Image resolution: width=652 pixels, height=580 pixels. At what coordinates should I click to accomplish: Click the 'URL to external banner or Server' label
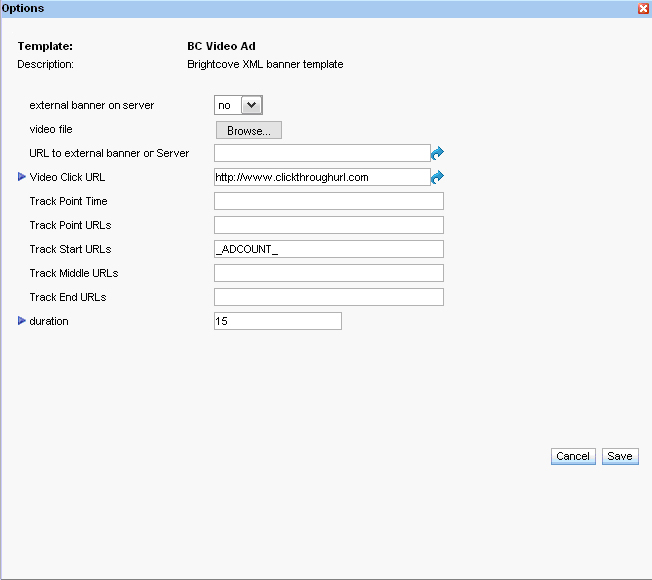click(x=109, y=153)
